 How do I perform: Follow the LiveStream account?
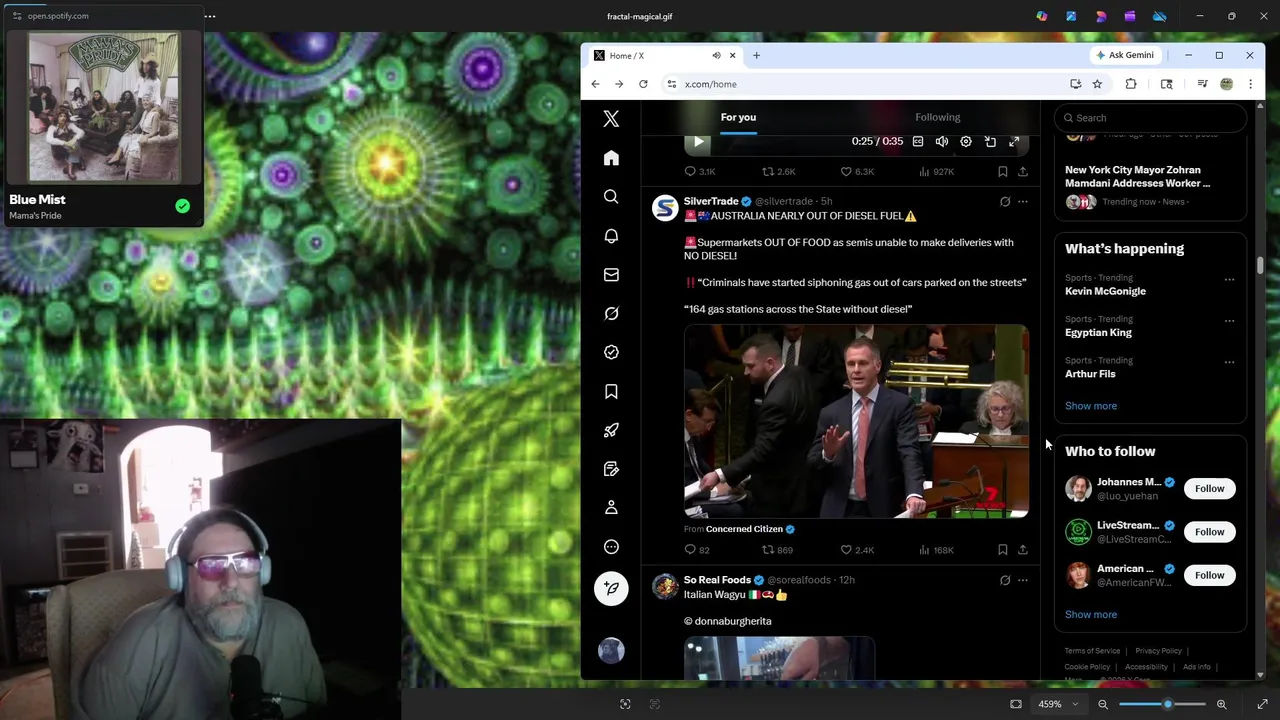click(1209, 532)
